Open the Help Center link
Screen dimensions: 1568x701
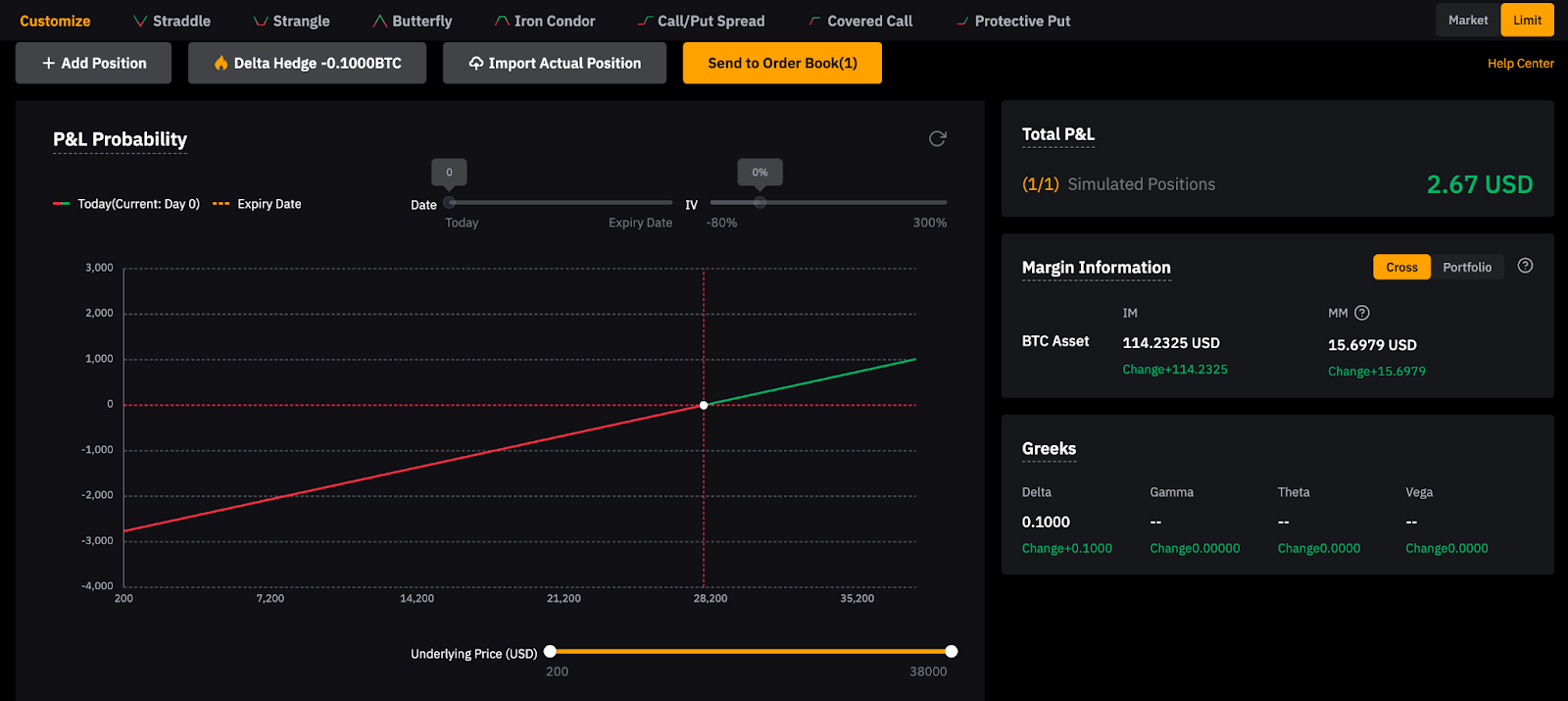click(x=1520, y=63)
